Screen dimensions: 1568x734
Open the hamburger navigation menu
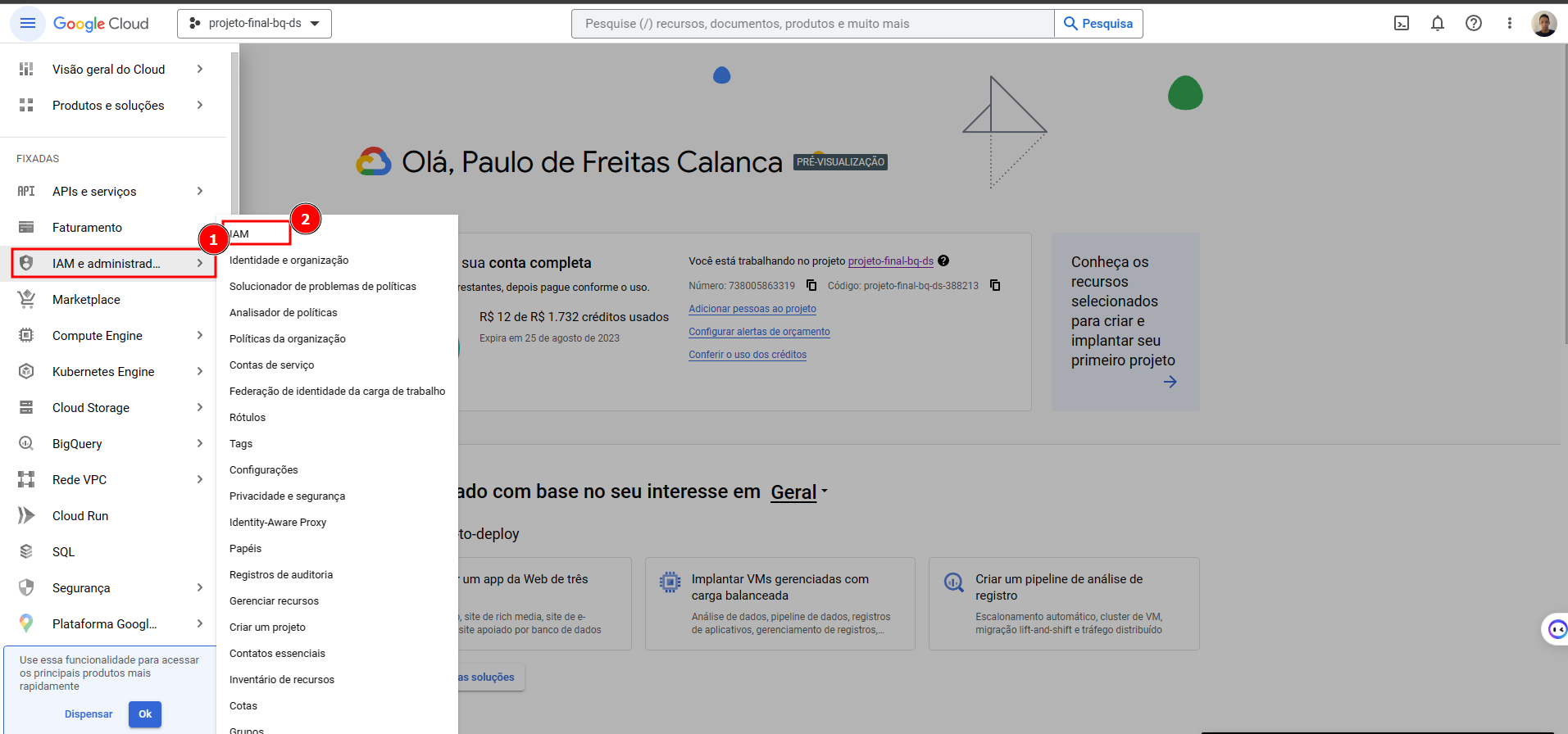(x=27, y=23)
